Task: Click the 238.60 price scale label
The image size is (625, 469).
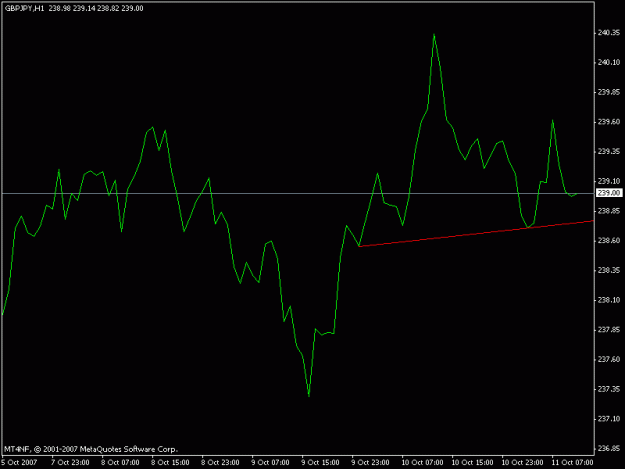Action: point(609,241)
